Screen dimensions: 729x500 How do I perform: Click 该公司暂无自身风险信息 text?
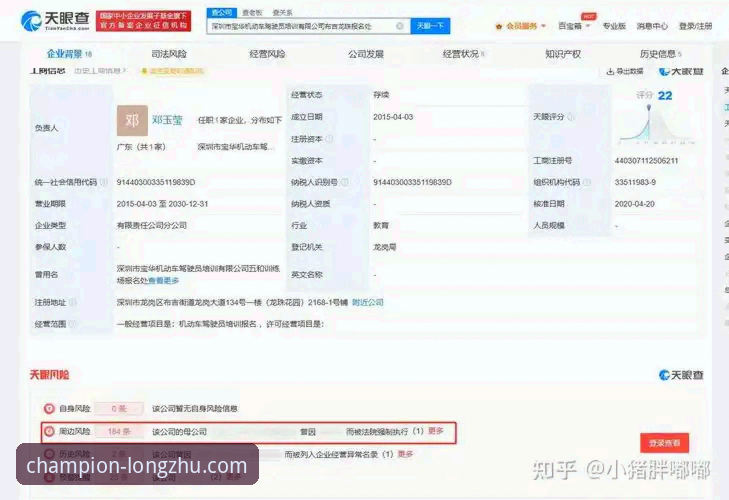(x=195, y=409)
